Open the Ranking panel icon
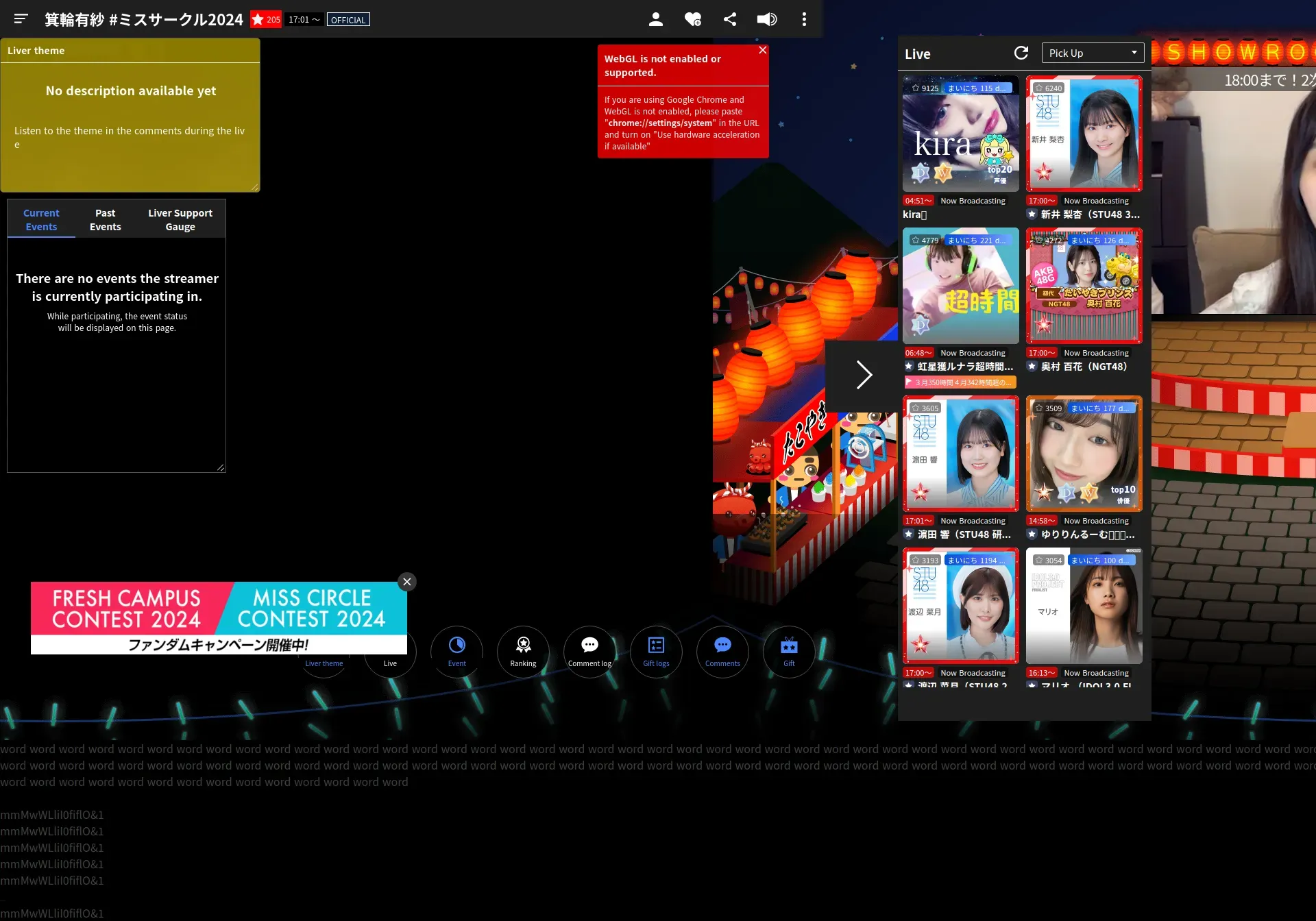 click(523, 651)
